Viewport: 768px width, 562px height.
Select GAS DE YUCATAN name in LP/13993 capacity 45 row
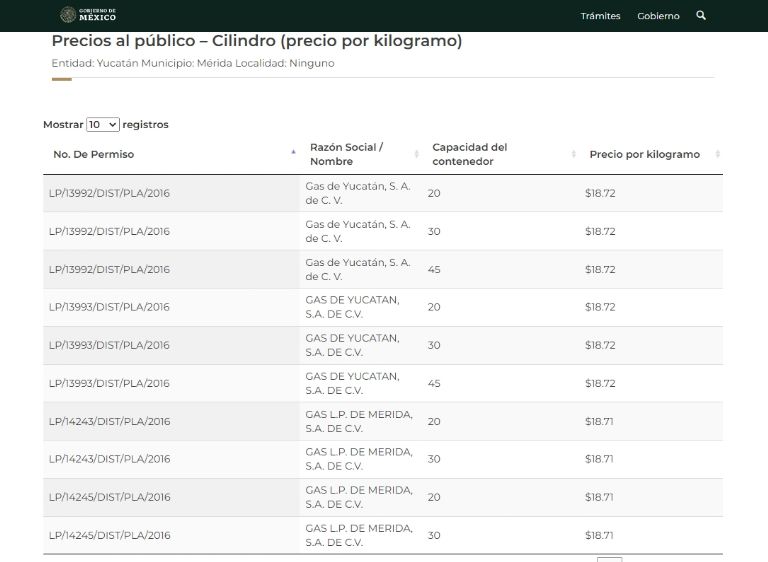pos(353,383)
